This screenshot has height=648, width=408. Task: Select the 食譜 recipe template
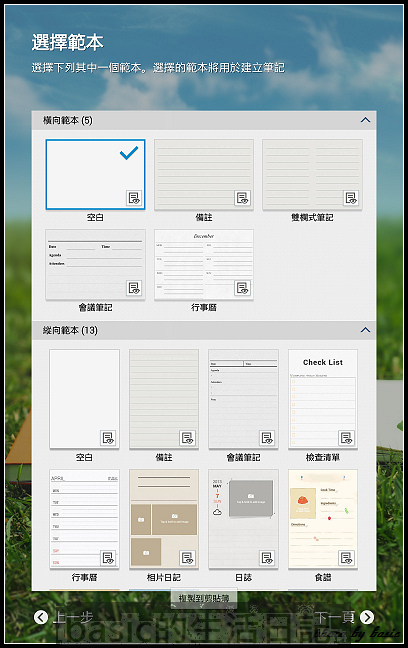323,519
